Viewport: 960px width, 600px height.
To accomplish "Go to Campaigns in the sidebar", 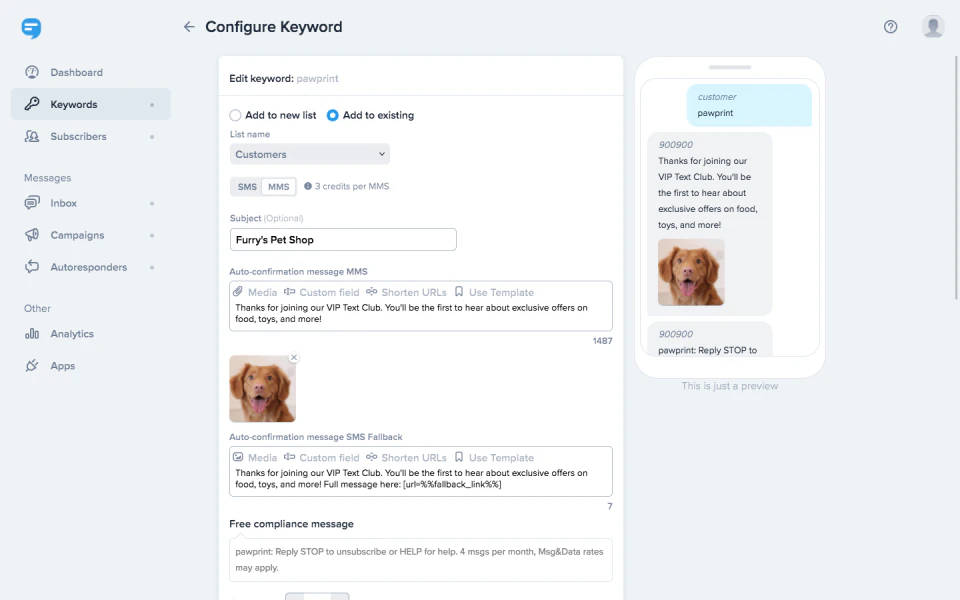I will 76,235.
